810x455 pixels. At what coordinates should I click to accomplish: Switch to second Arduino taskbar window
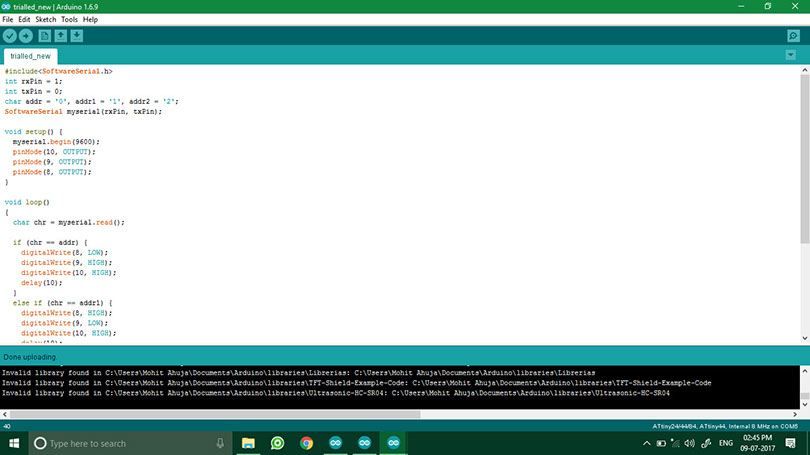(364, 444)
